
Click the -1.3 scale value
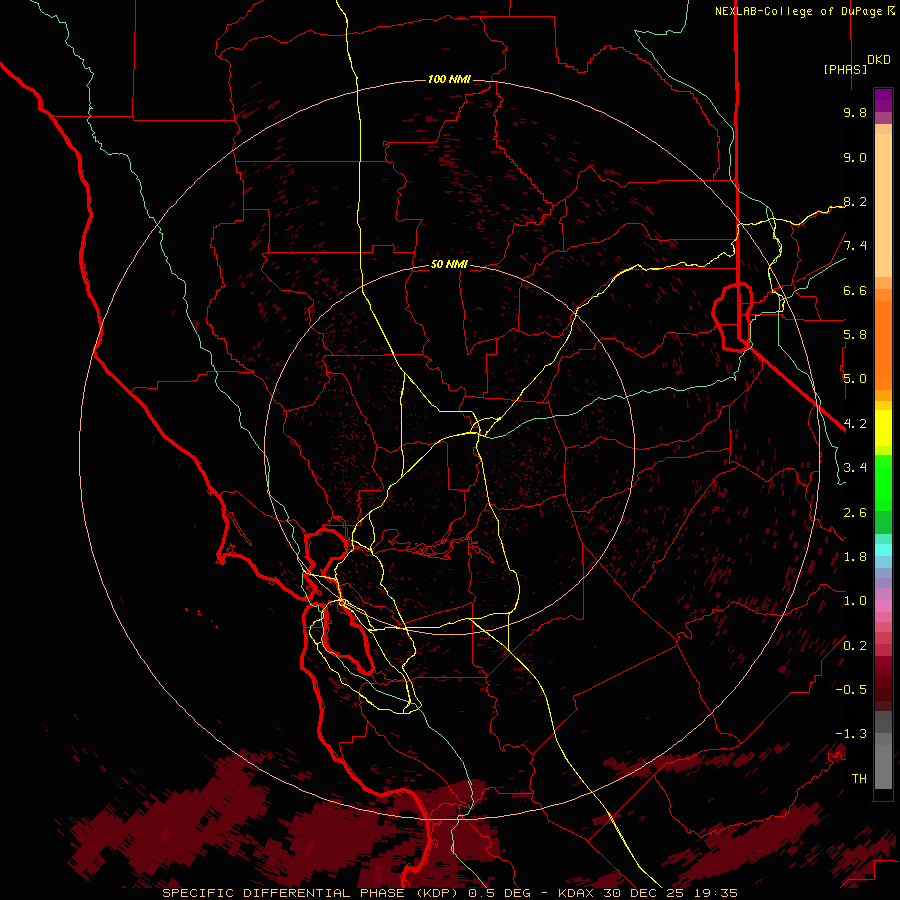pos(851,734)
